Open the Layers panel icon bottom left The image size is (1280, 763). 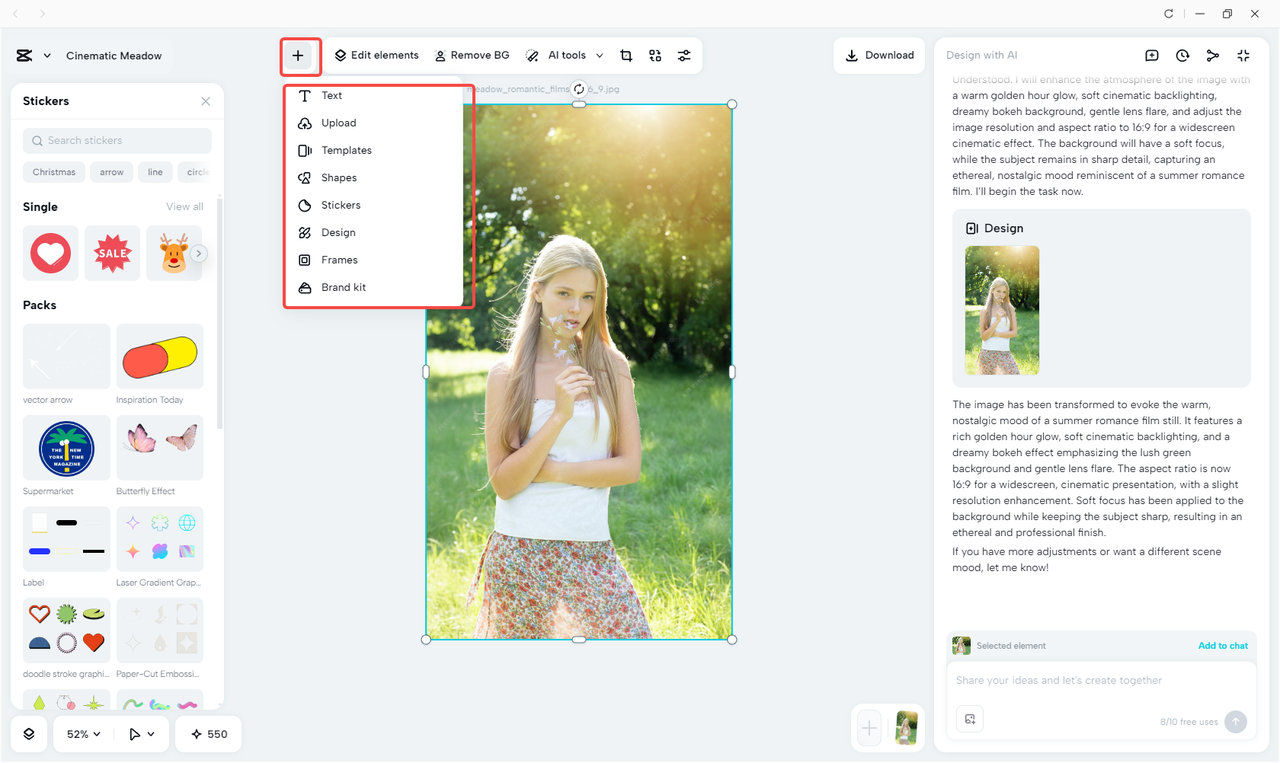pos(28,734)
